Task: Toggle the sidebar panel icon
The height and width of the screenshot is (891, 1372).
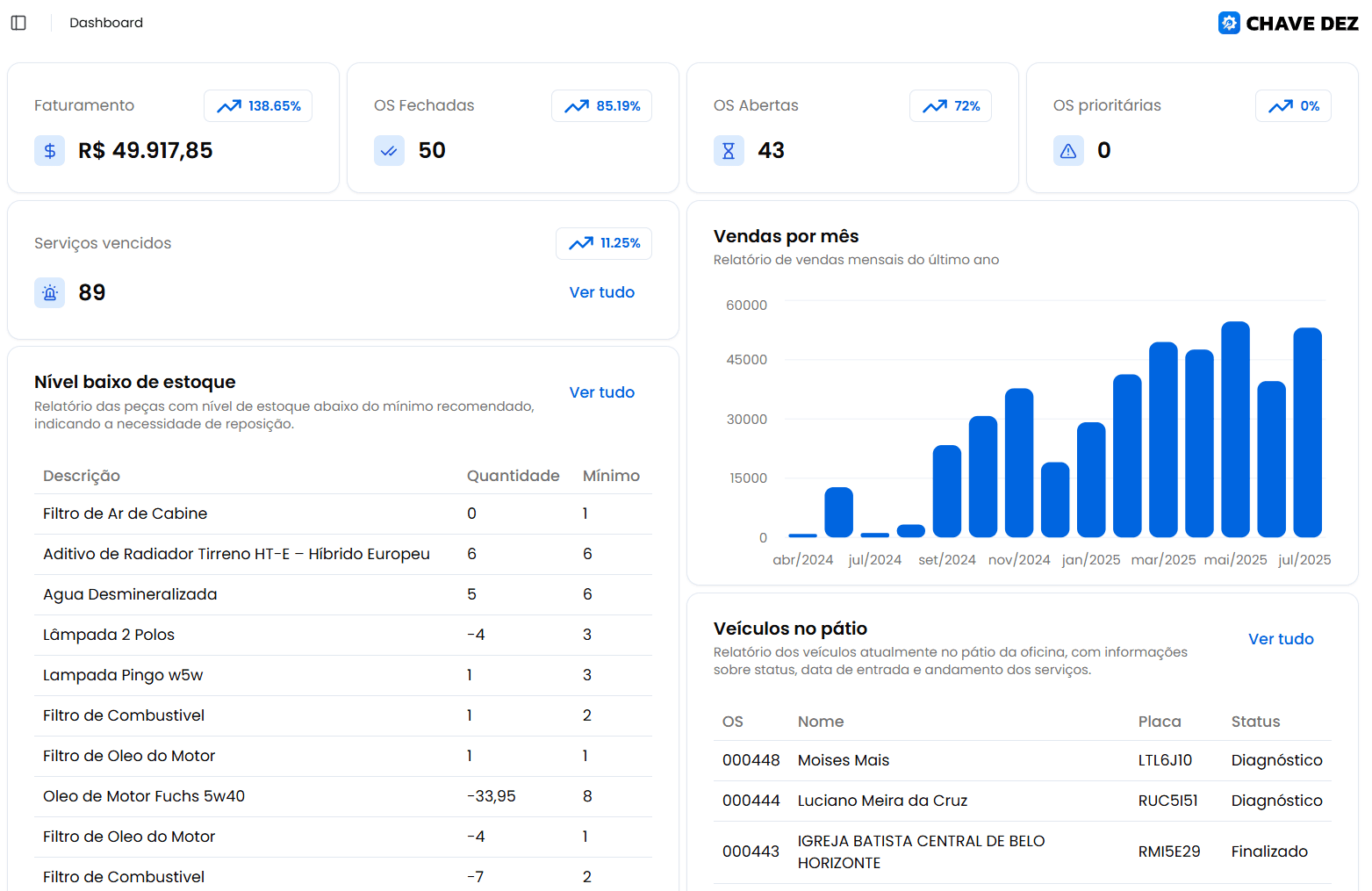Action: [18, 23]
